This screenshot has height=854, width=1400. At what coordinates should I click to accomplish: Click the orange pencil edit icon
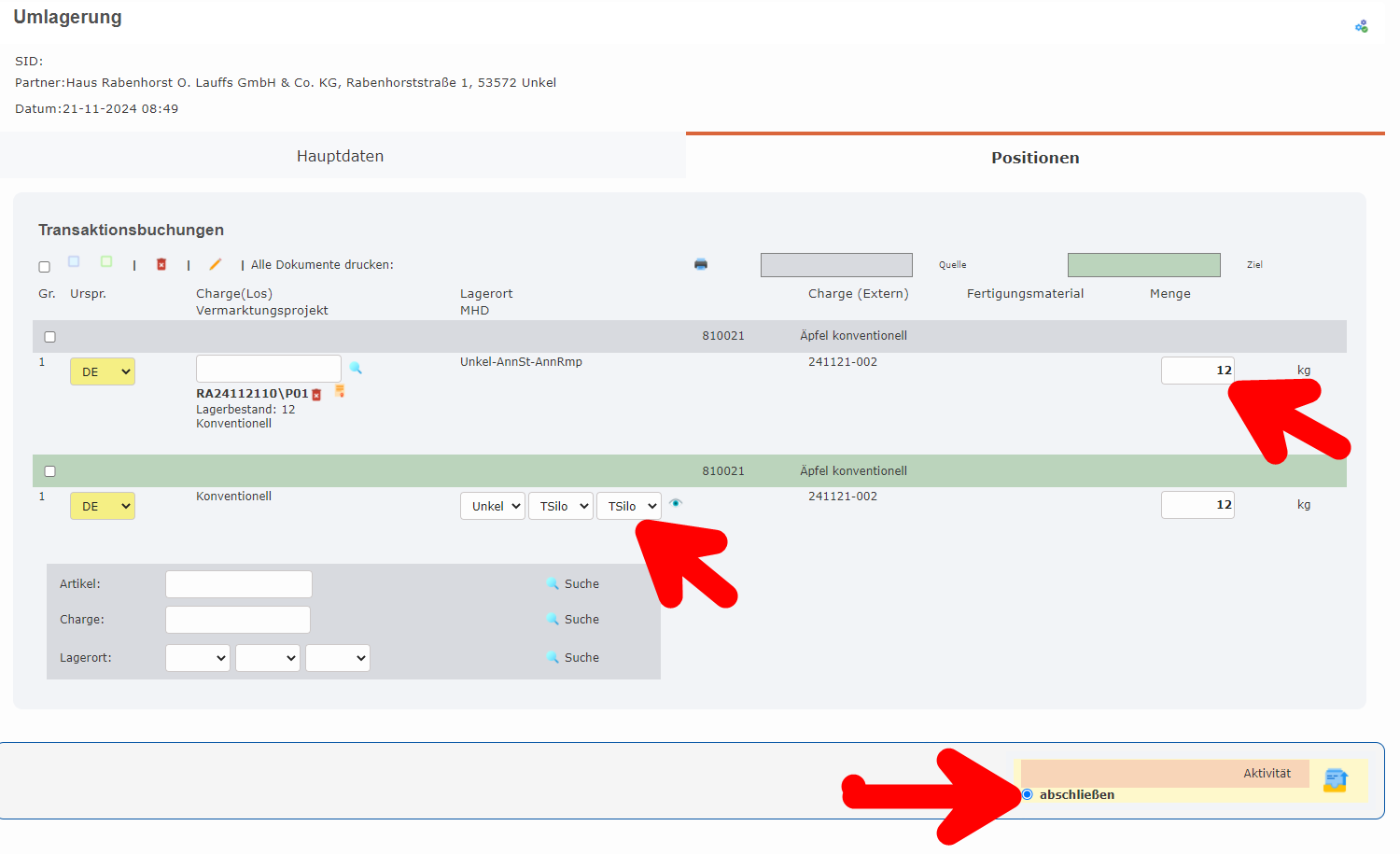216,264
